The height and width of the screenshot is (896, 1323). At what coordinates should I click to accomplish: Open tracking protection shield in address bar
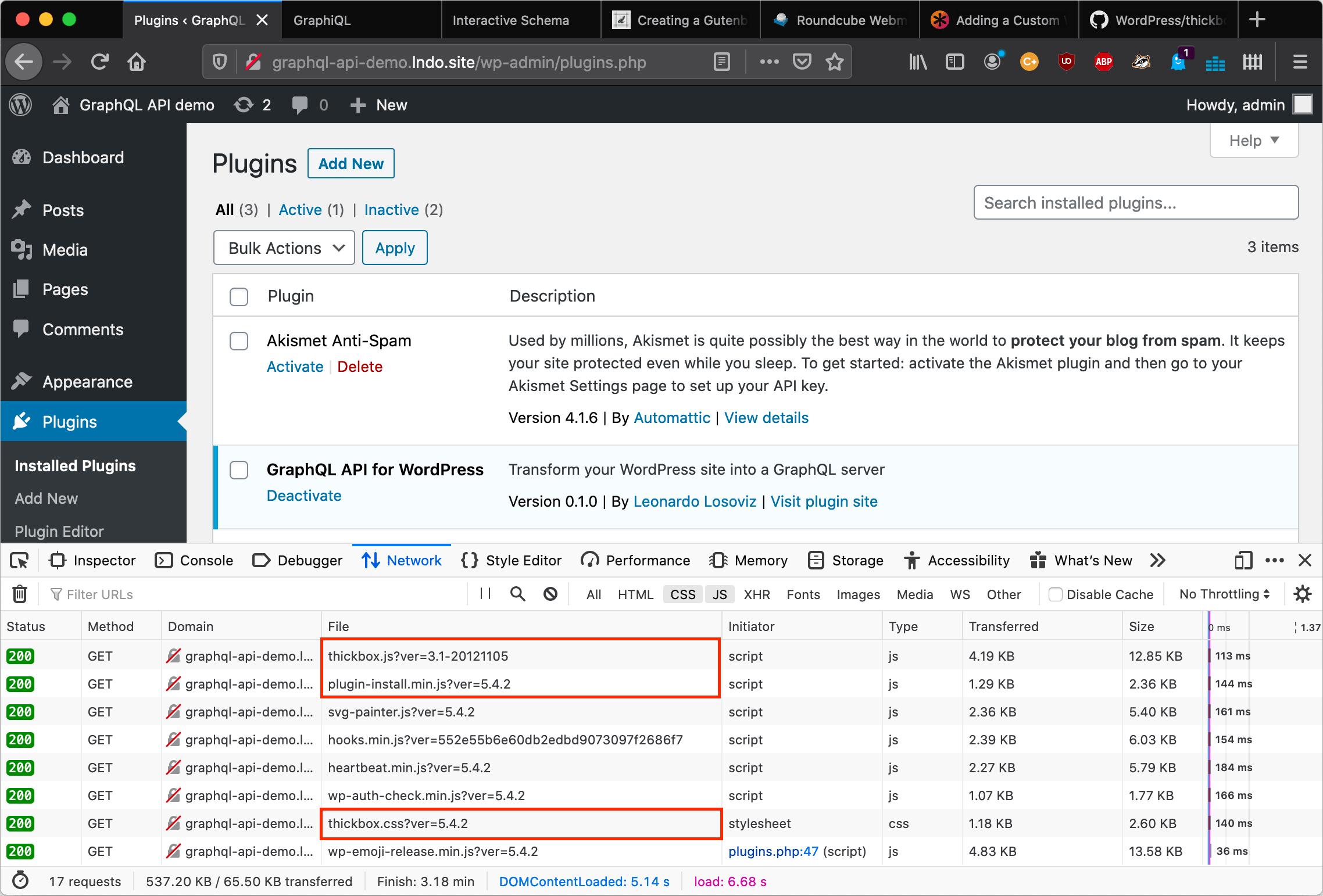click(x=220, y=62)
